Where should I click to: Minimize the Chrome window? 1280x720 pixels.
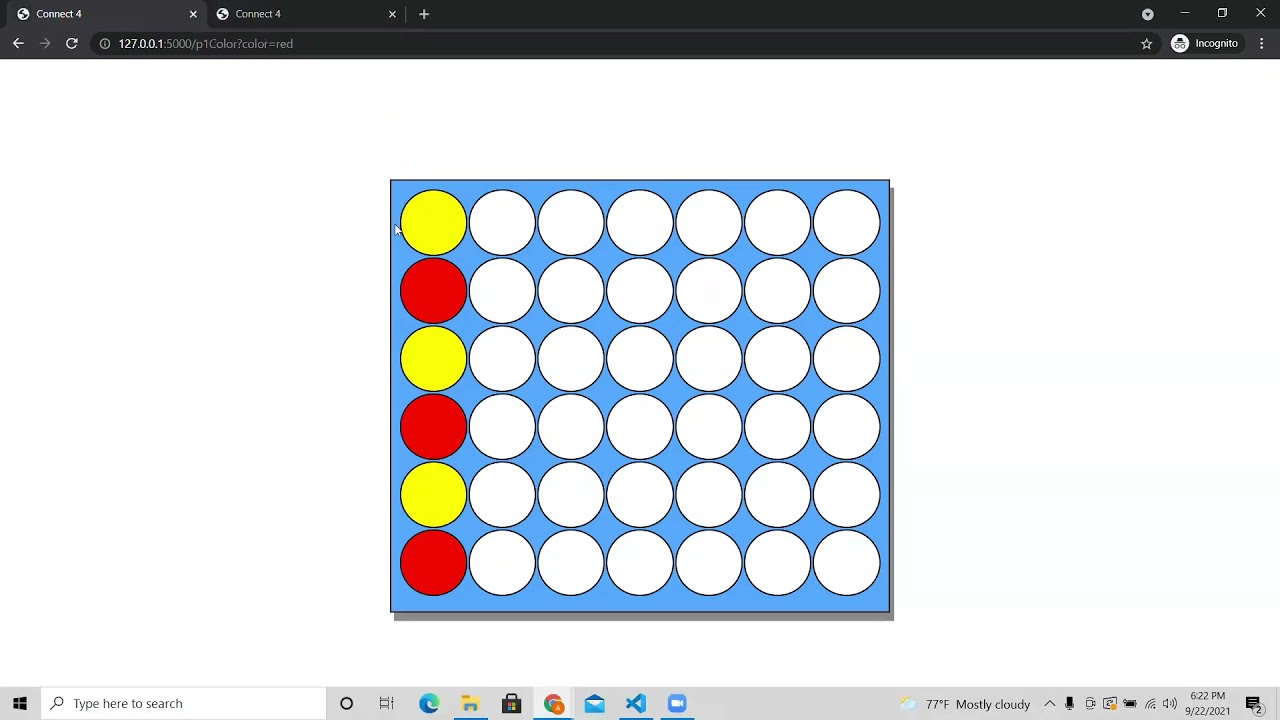1185,13
